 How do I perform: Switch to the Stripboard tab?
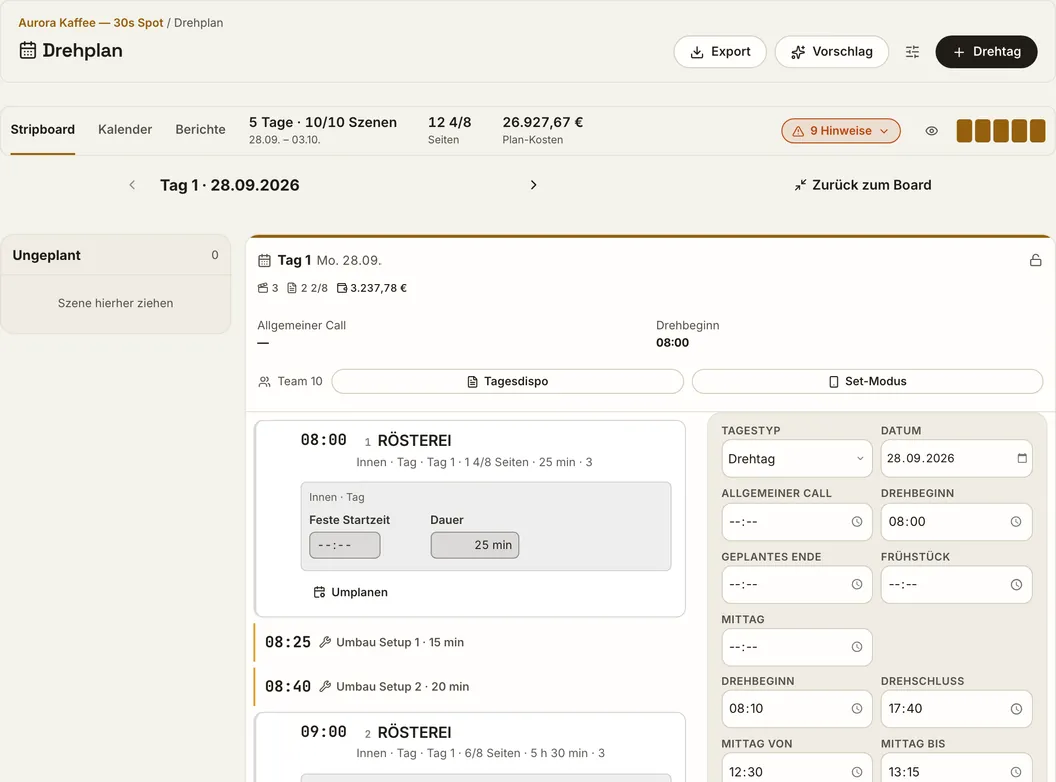coord(42,129)
